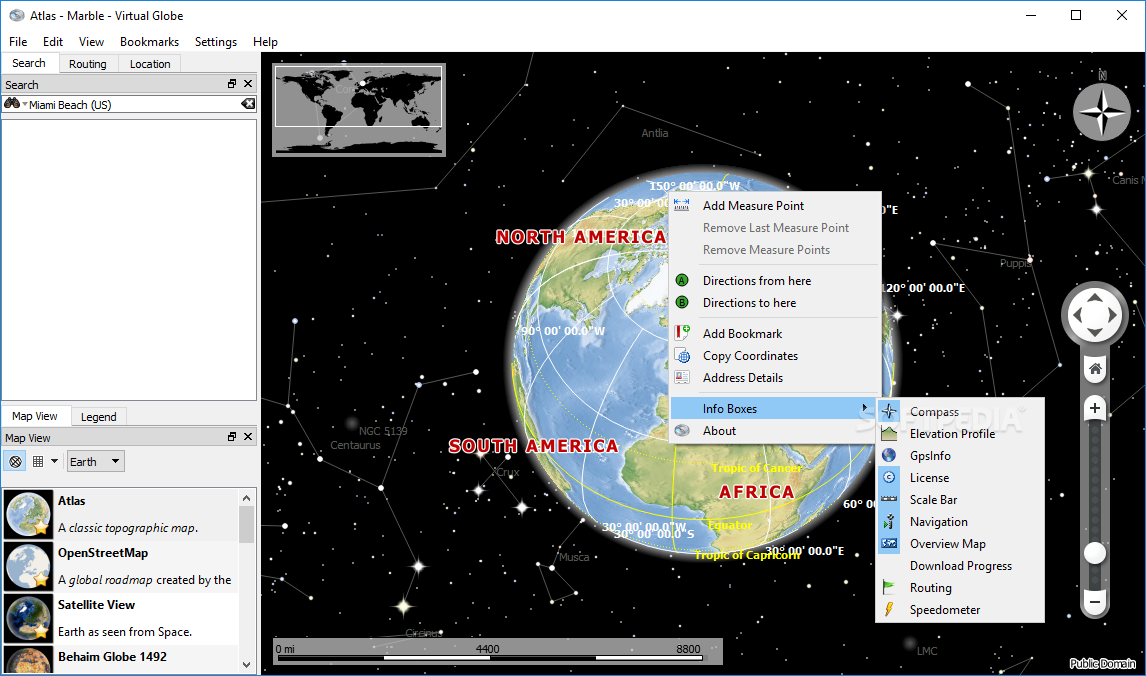
Task: Toggle the Compass info box
Action: [x=960, y=411]
